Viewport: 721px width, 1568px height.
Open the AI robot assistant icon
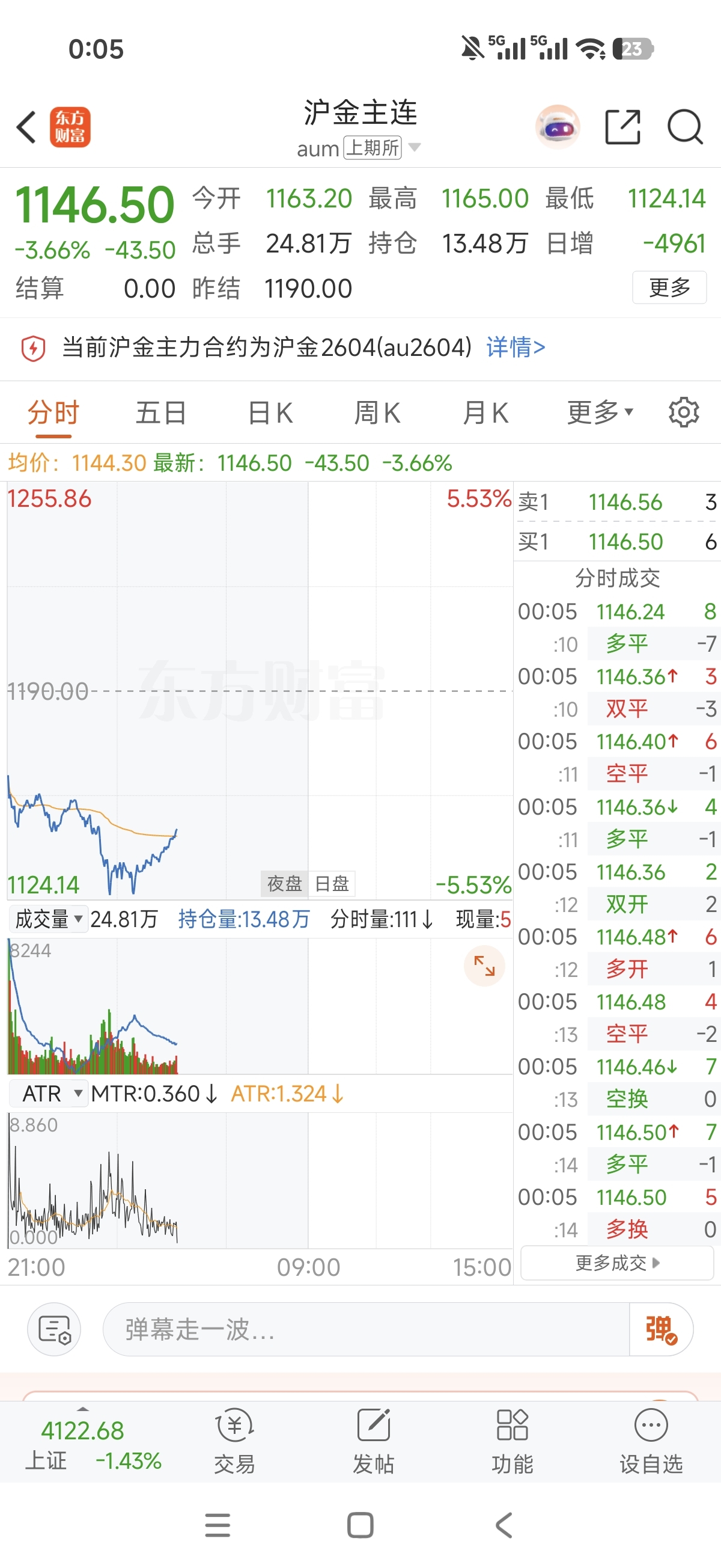coord(557,127)
